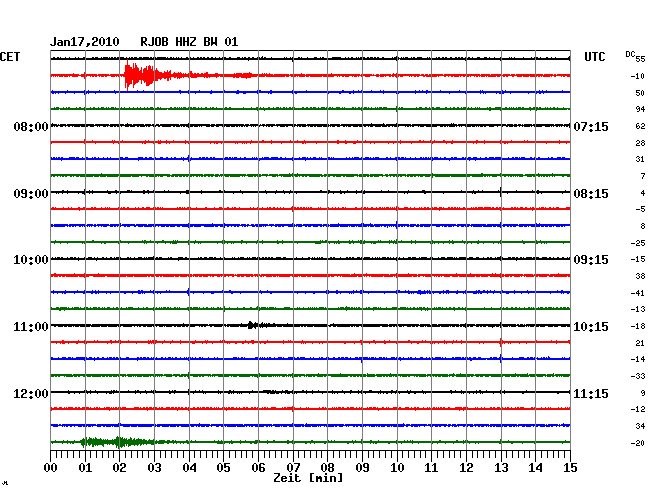Viewport: 650px width, 494px height.
Task: Select the DC offset value -5
Action: 640,209
